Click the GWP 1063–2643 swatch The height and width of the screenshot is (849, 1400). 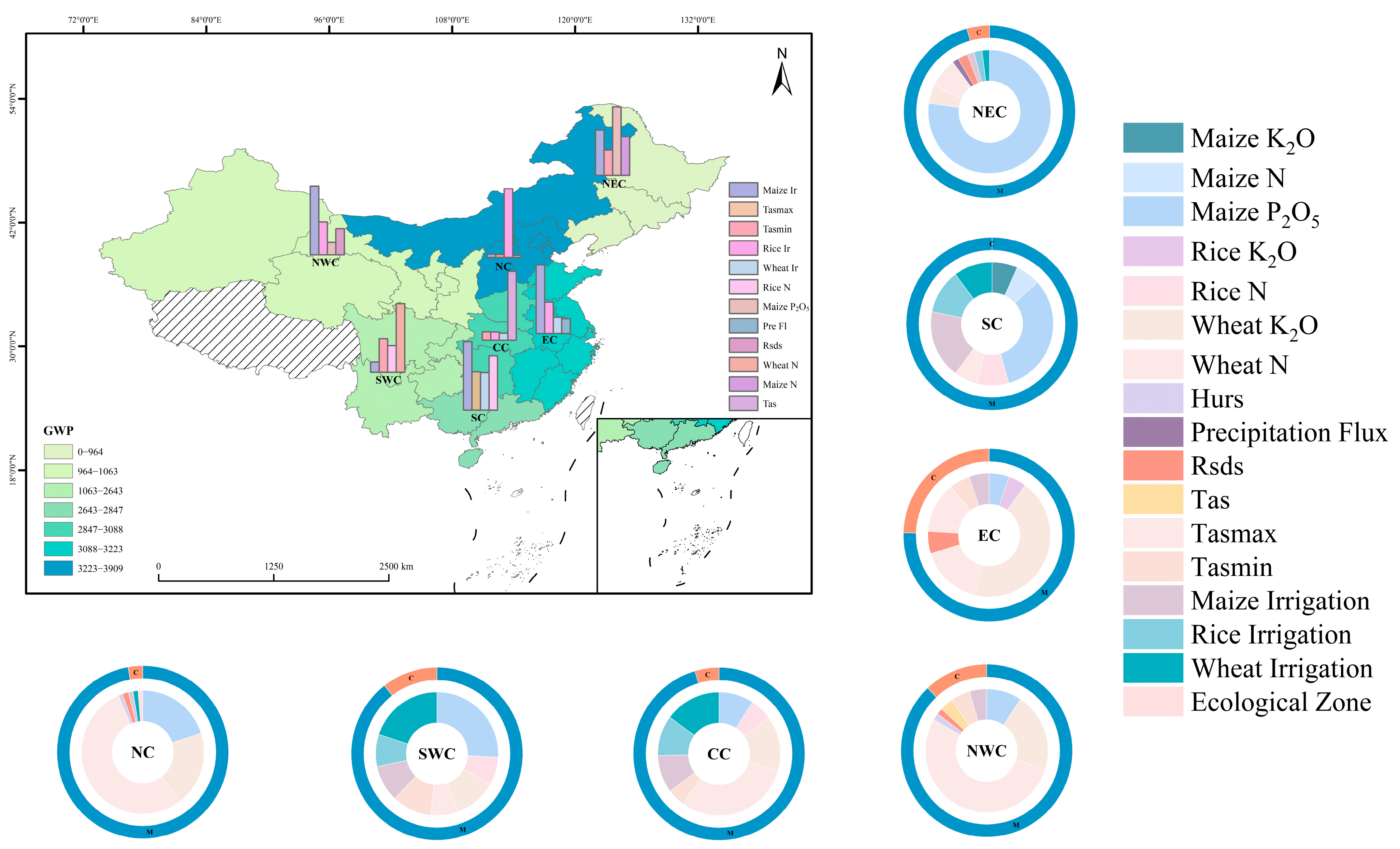[59, 490]
